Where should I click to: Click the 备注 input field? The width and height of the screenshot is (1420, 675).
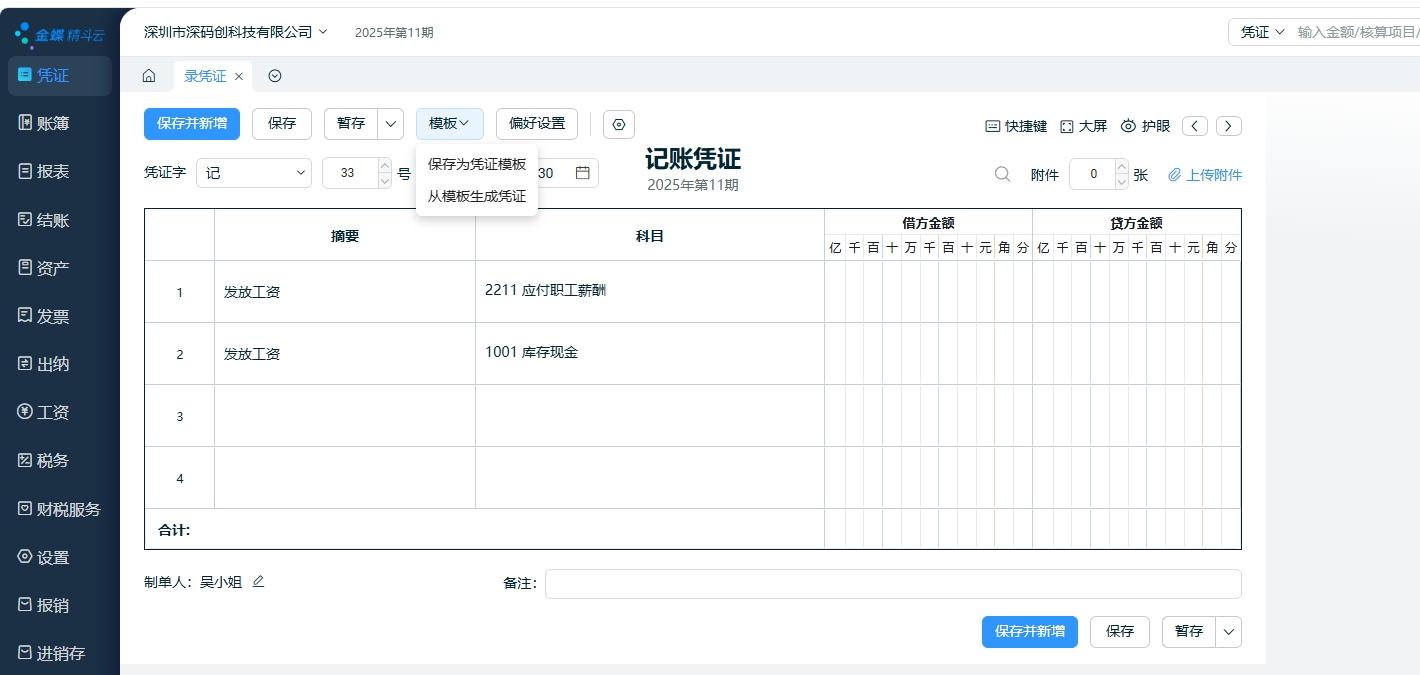tap(893, 584)
